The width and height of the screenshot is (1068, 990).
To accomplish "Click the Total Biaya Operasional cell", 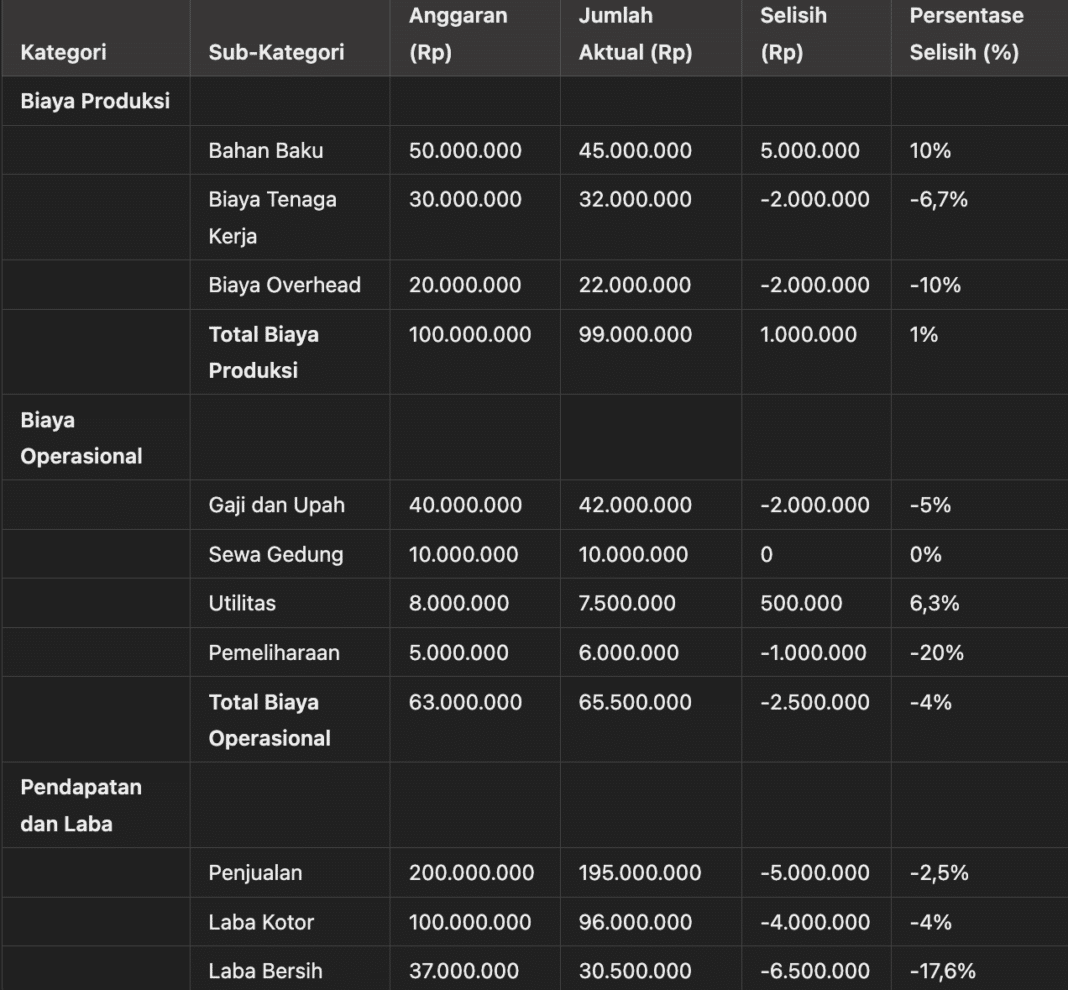I will (263, 720).
